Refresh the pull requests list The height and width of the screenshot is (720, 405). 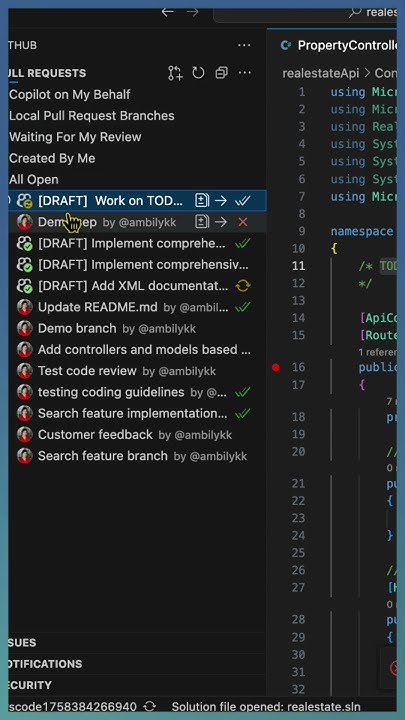pos(198,73)
